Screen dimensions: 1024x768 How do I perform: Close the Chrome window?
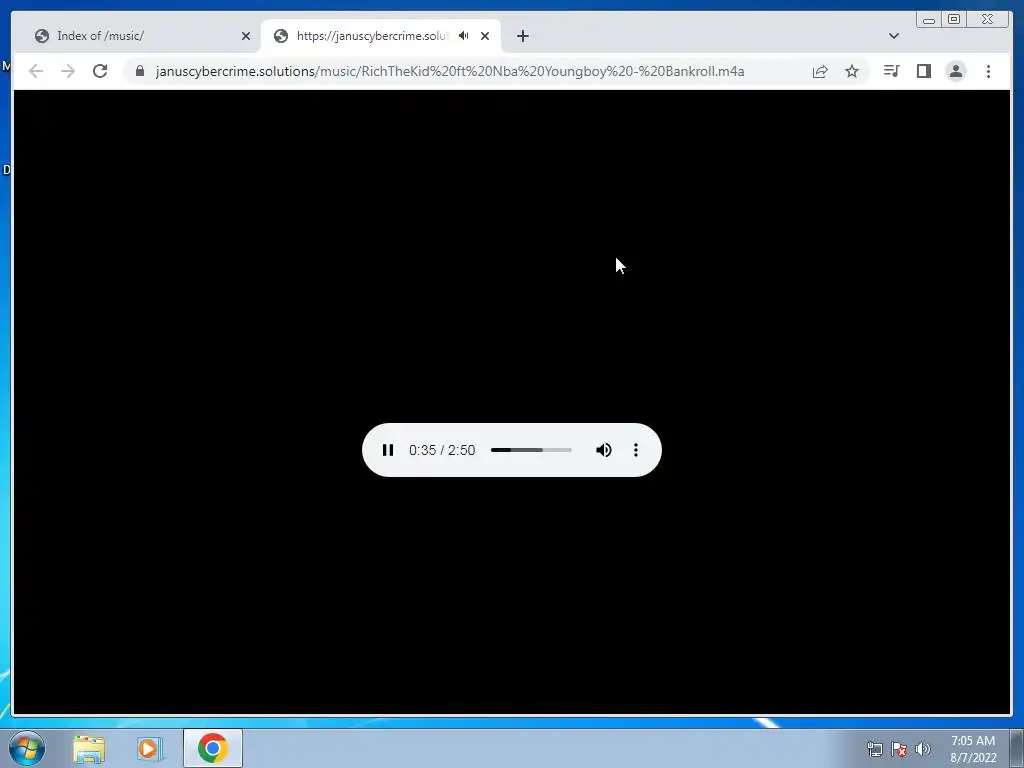[987, 20]
